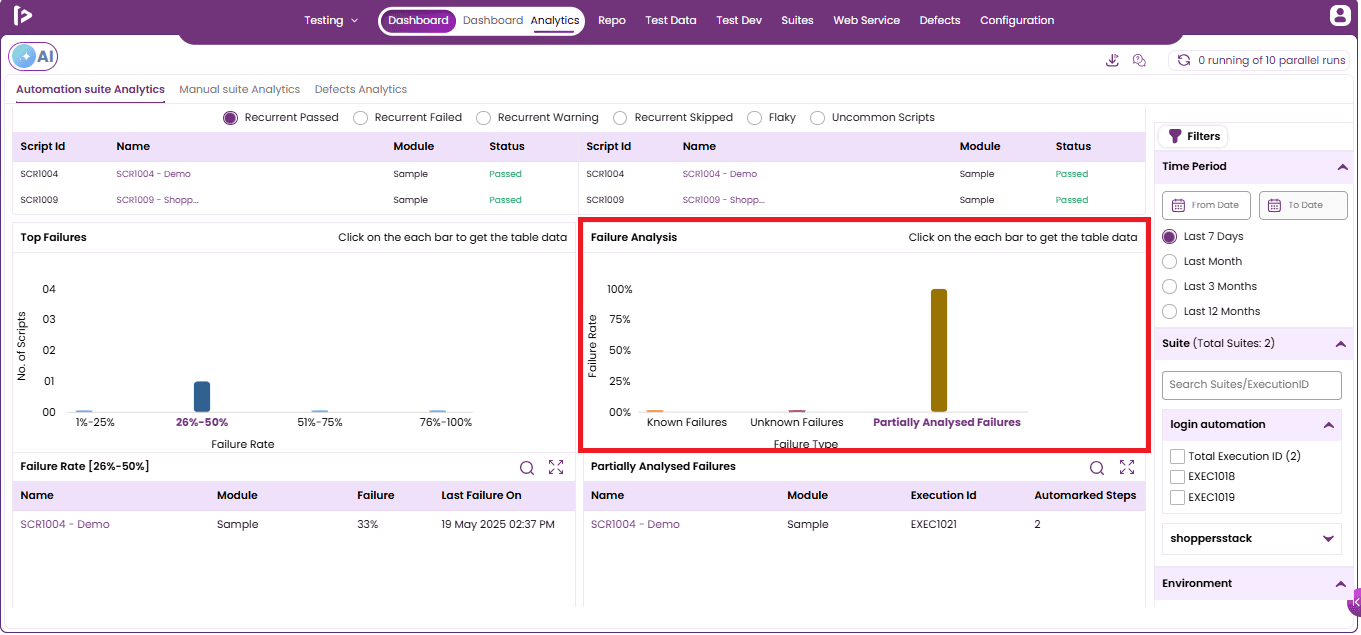Click the 26%-50% bar in Top Failures chart
This screenshot has height=635, width=1361.
202,397
